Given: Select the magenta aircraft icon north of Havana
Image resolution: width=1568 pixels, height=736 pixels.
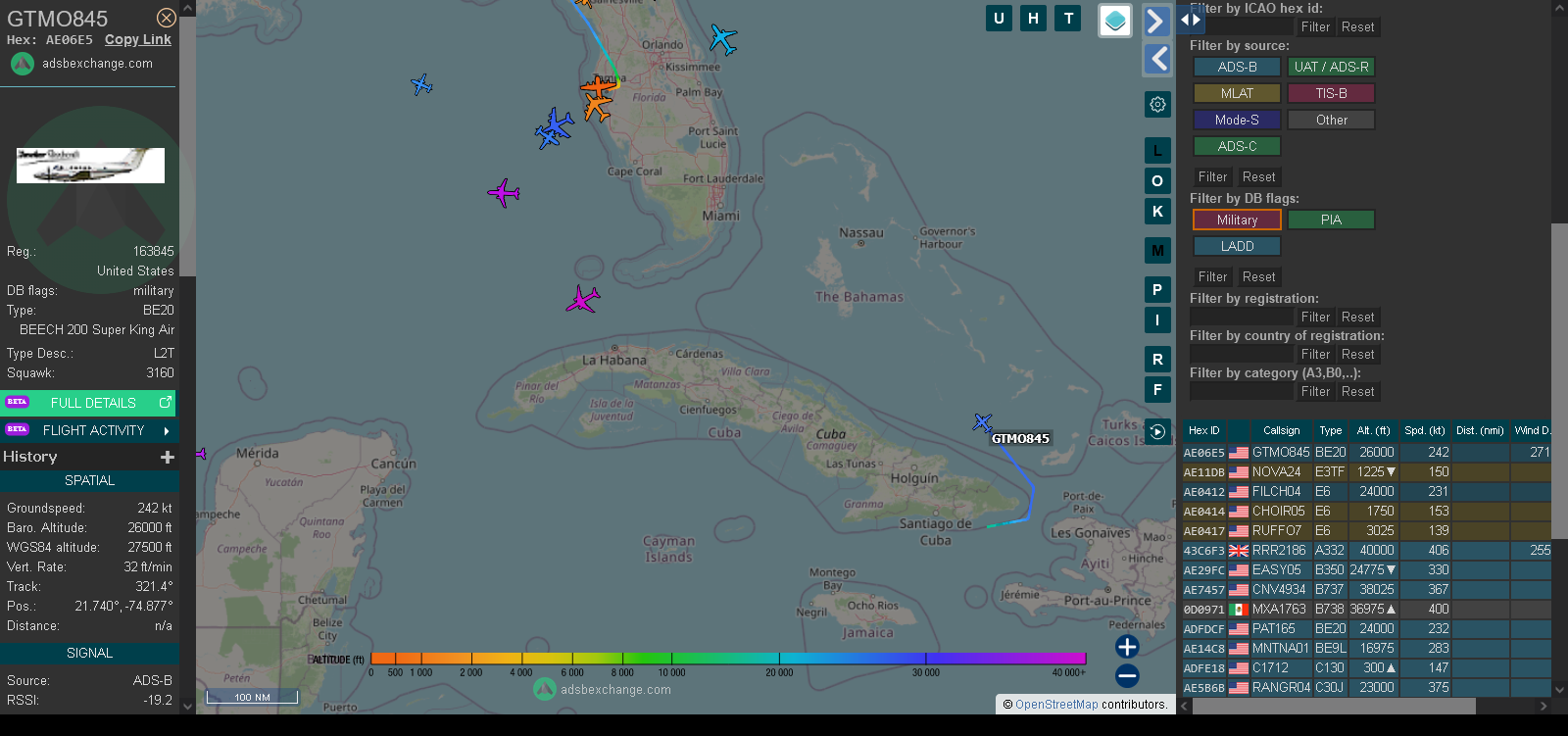Looking at the screenshot, I should point(583,299).
